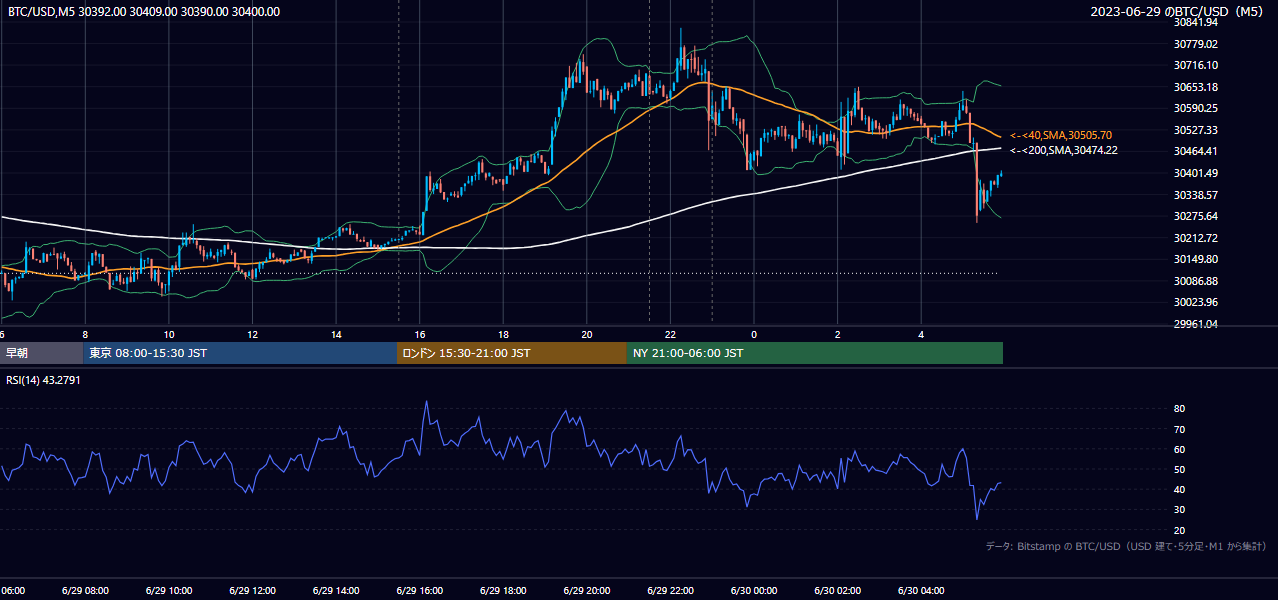Click price axis value 30023.96
This screenshot has width=1278, height=600.
tap(1196, 302)
